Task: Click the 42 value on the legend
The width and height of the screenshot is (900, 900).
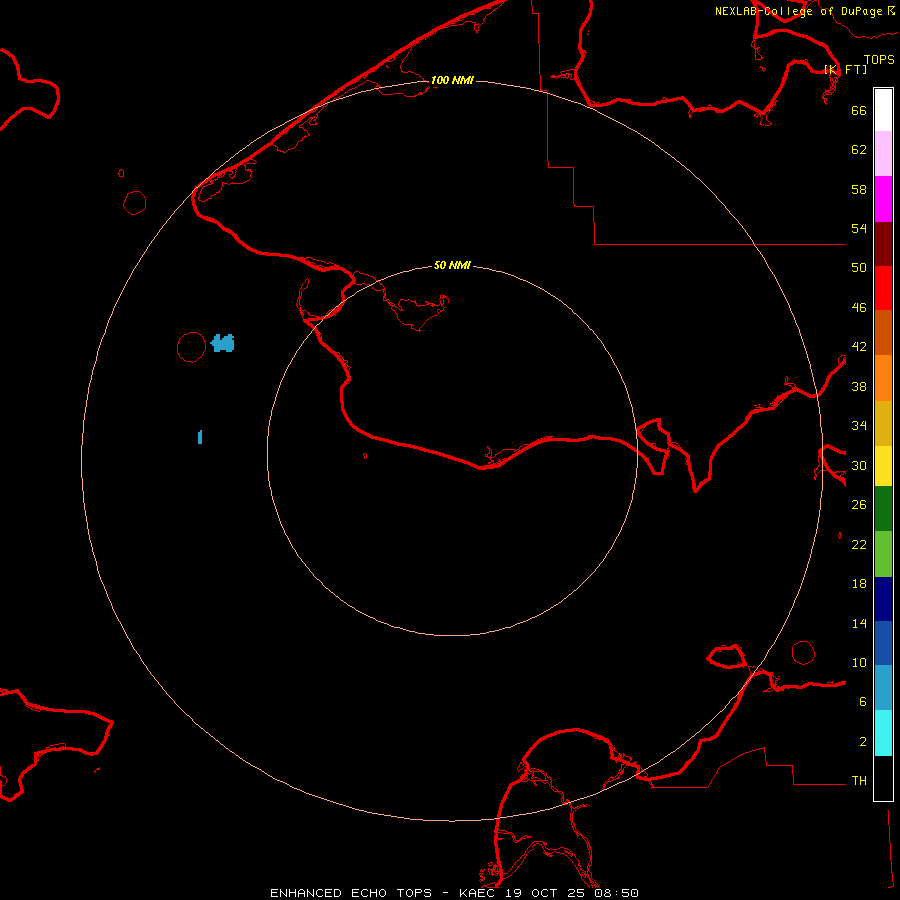Action: point(859,347)
